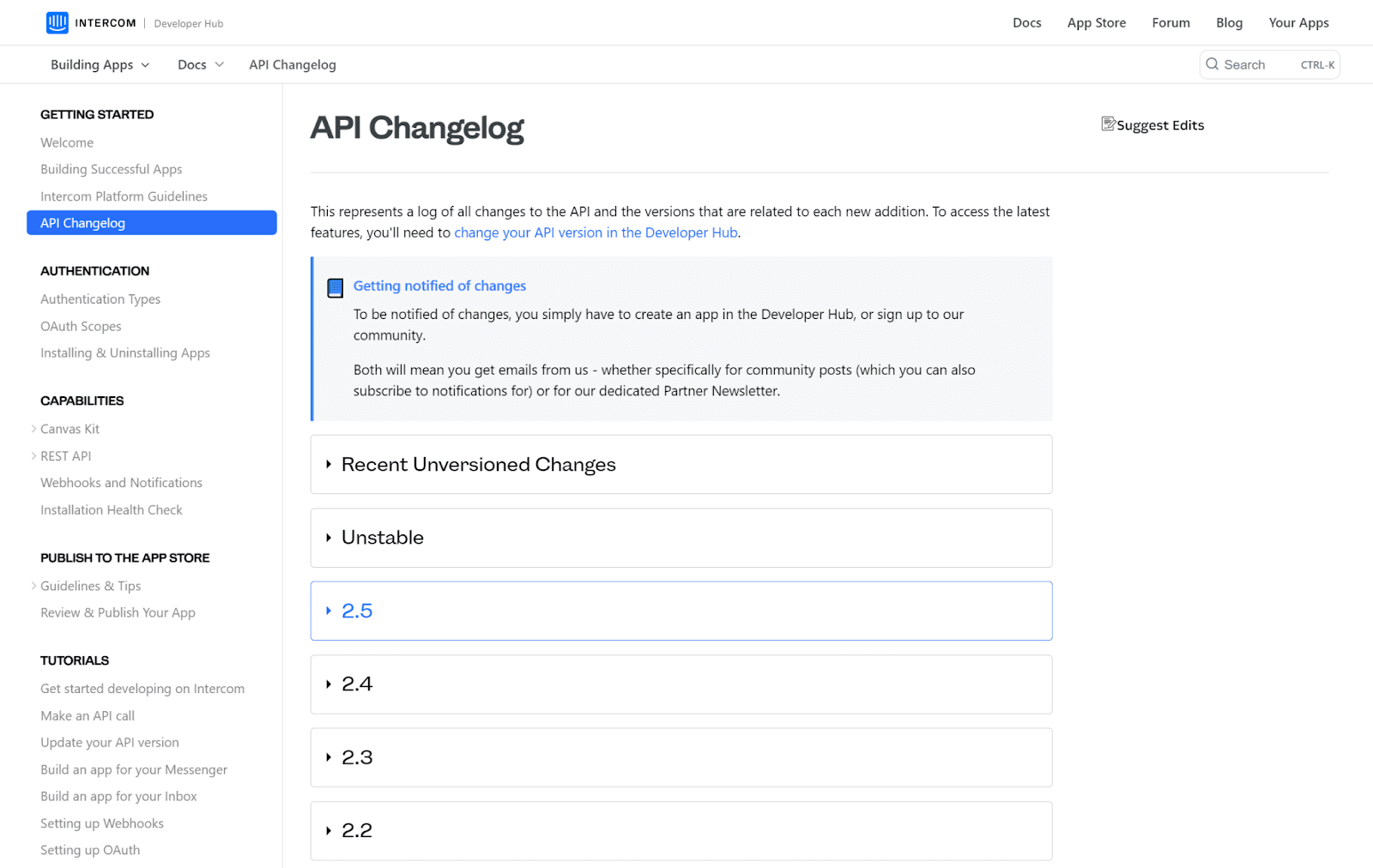The image size is (1373, 868).
Task: Click the book icon in the notification callout
Action: tap(335, 287)
